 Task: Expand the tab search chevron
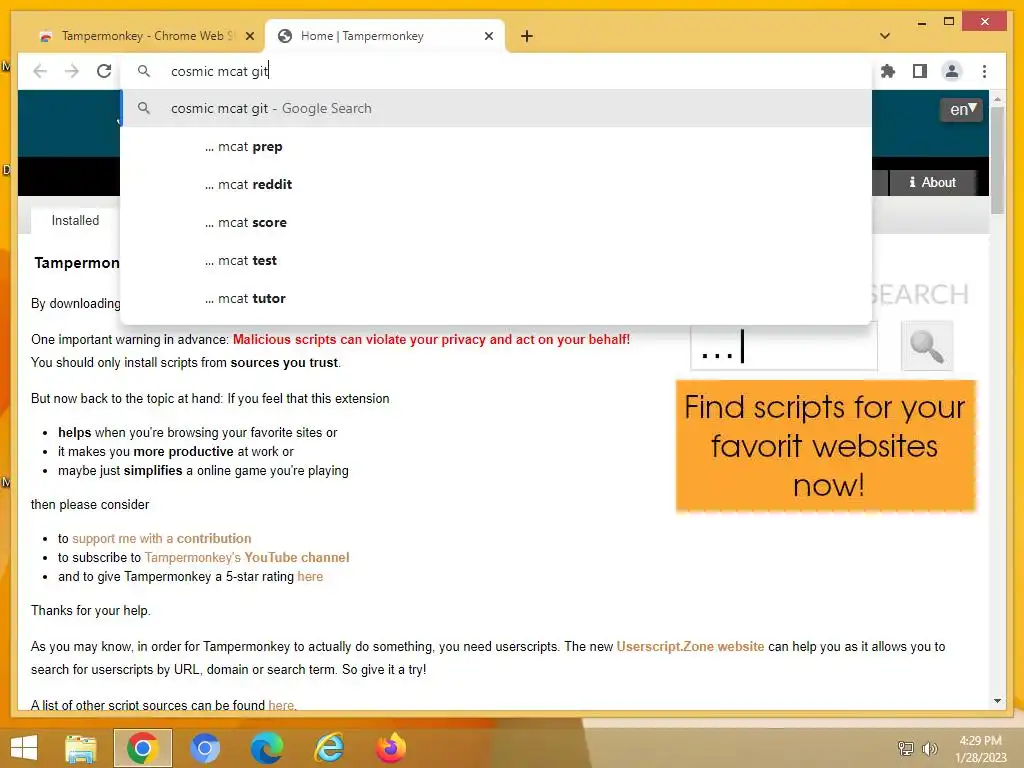pyautogui.click(x=884, y=36)
